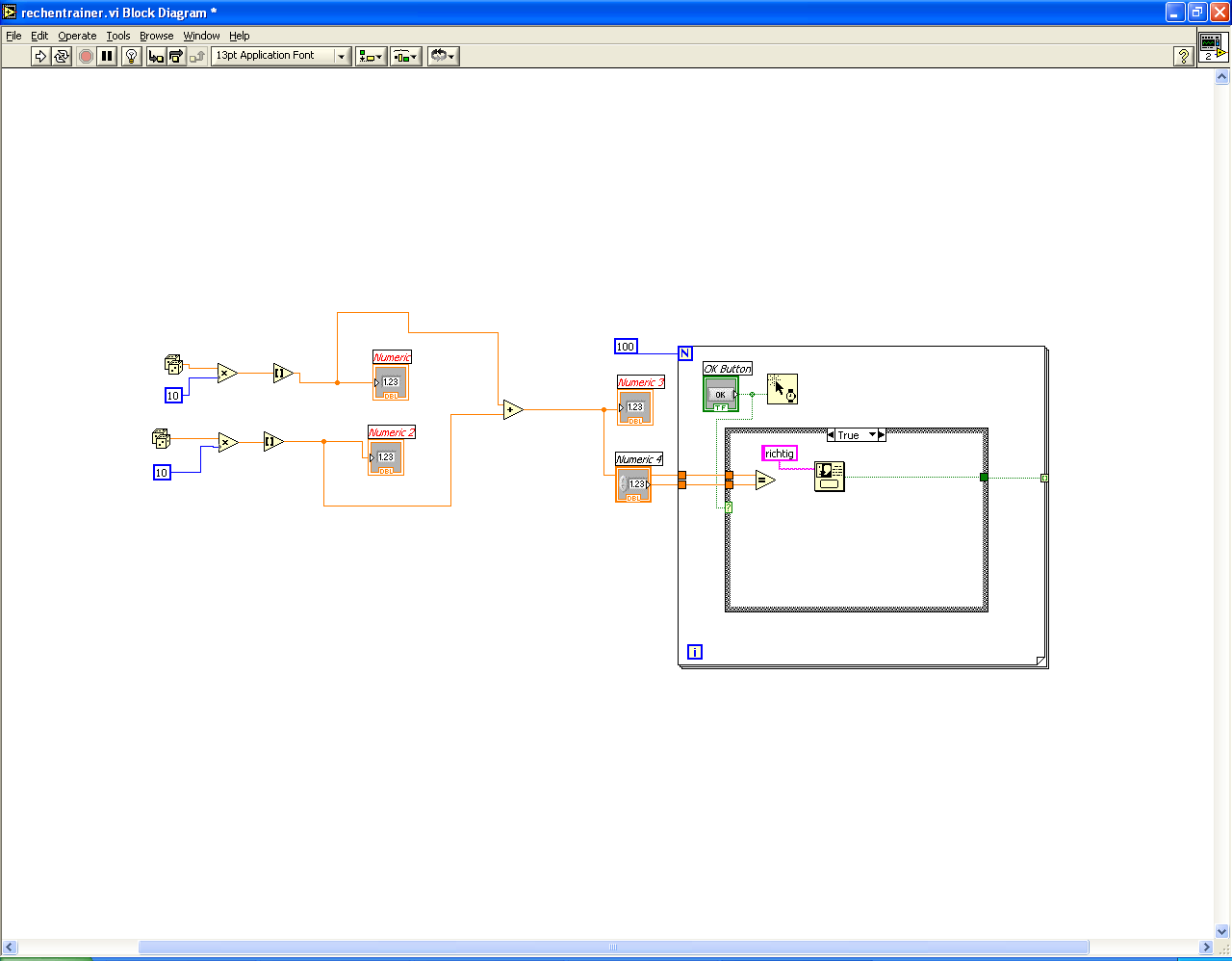The height and width of the screenshot is (961, 1232).
Task: Show Context Help with the question mark button
Action: [1184, 56]
